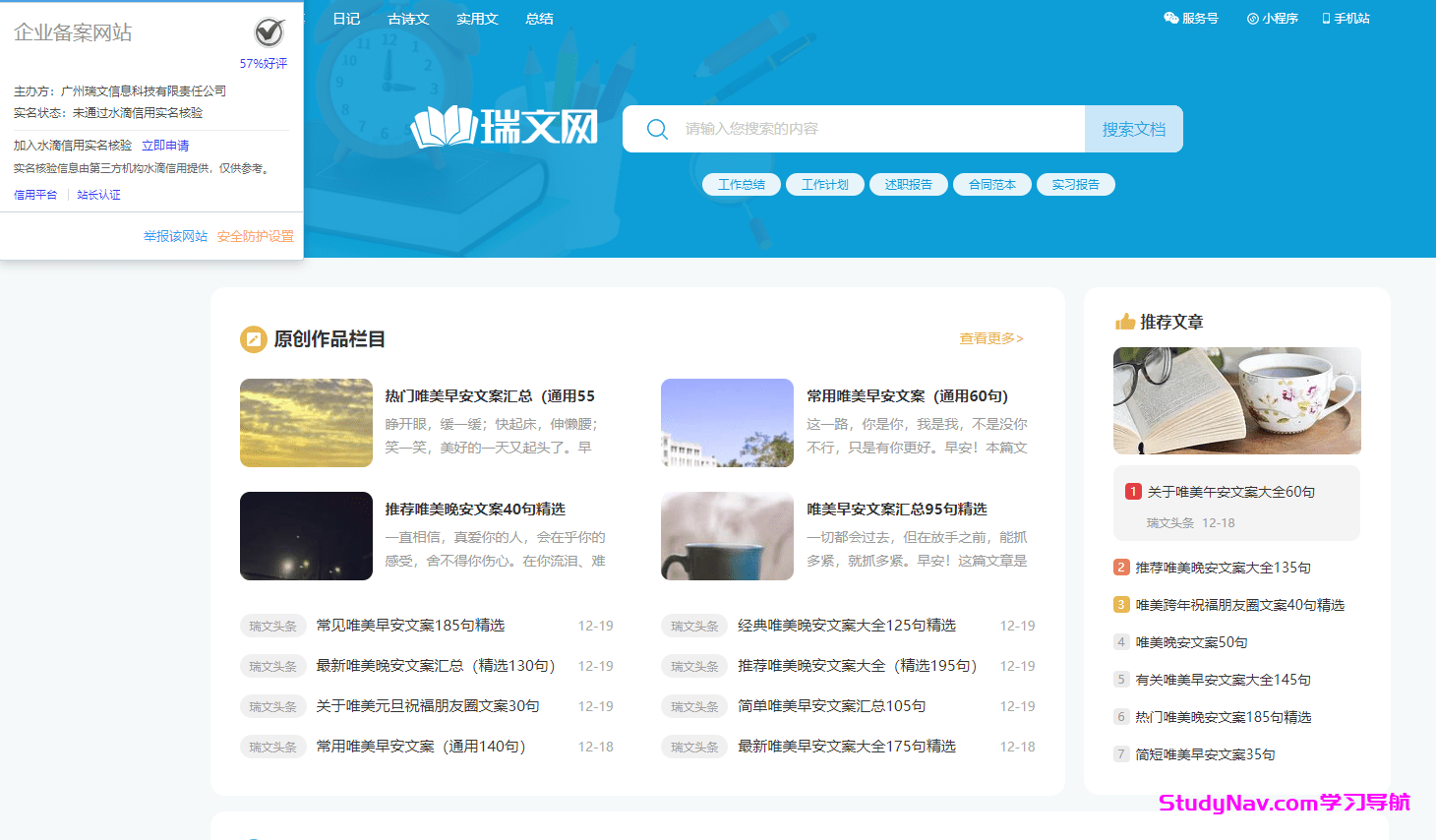Open 立即申请 in the verification panel
The width and height of the screenshot is (1436, 840).
[163, 145]
